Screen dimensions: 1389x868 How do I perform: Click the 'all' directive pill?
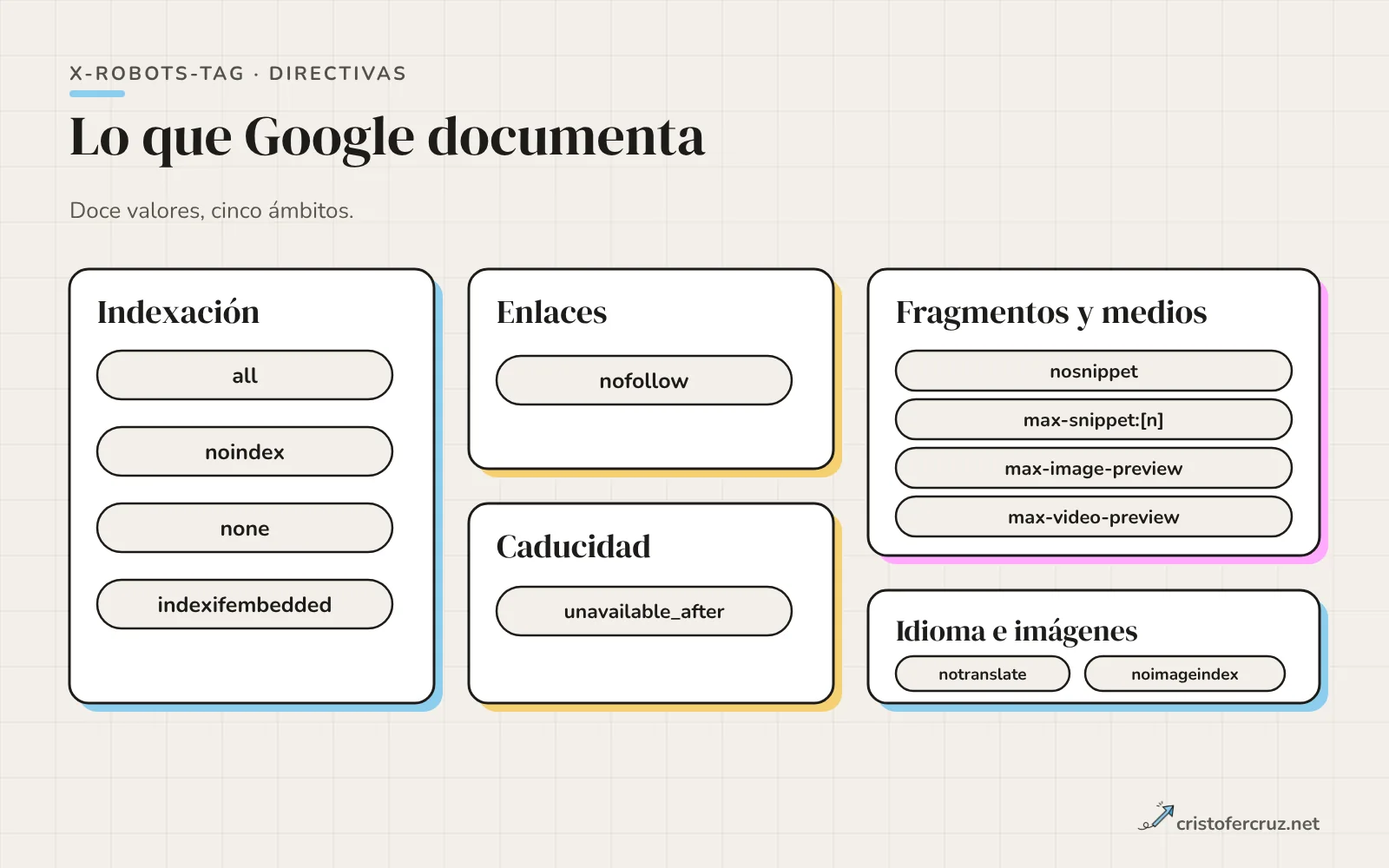[245, 375]
